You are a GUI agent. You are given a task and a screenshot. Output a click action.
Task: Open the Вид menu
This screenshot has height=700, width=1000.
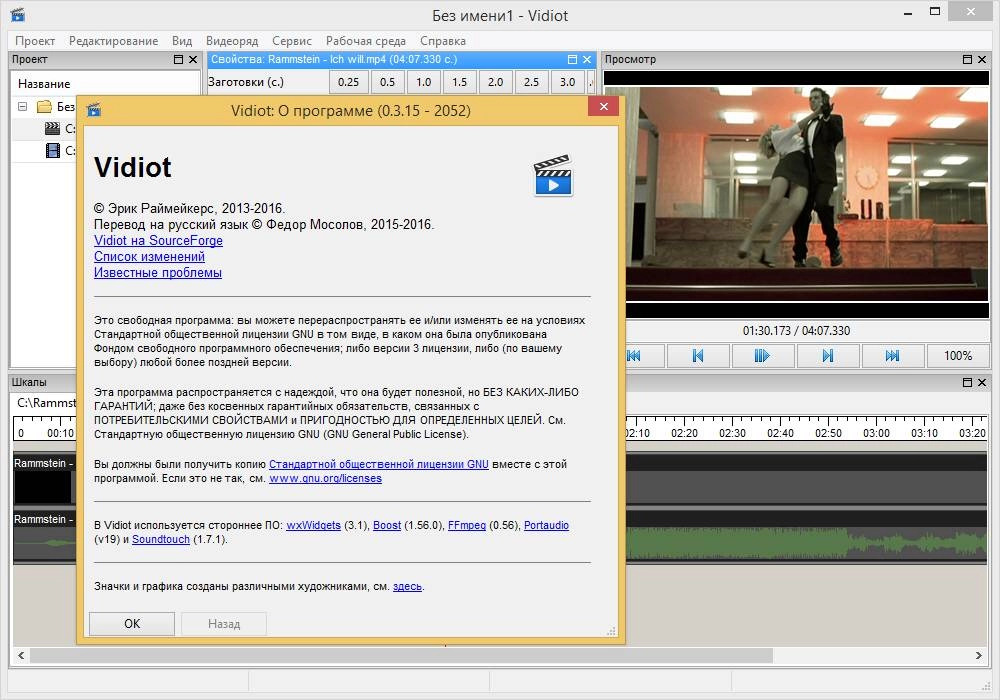point(182,41)
